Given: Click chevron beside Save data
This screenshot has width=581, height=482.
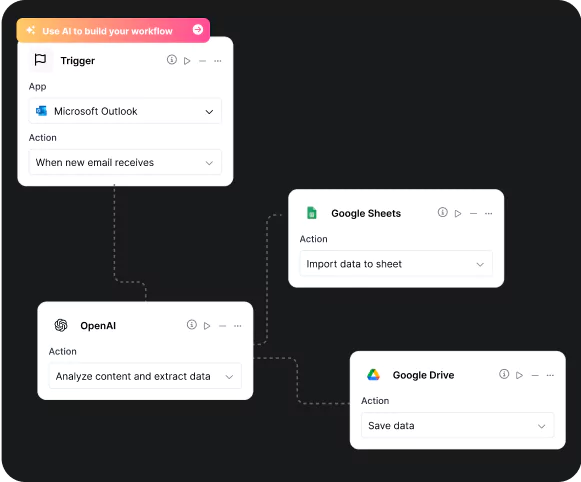Looking at the screenshot, I should click(542, 426).
